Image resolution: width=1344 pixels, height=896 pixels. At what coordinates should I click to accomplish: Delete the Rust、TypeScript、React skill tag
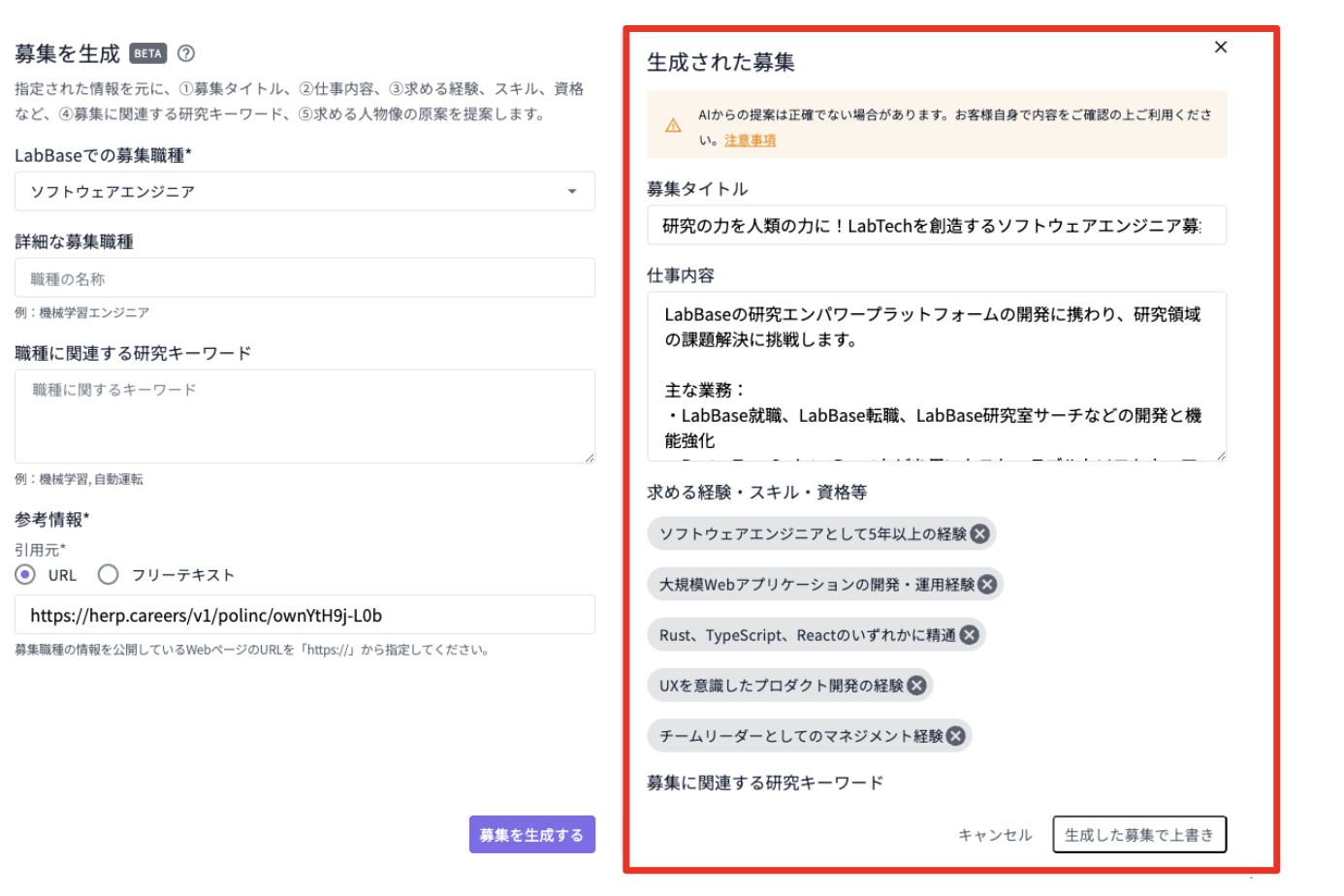coord(969,634)
